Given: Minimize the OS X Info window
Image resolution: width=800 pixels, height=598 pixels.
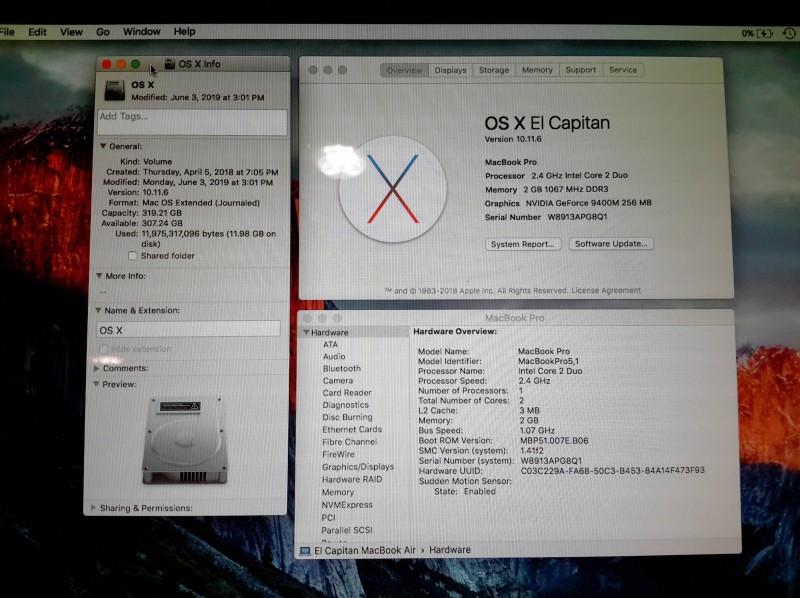Looking at the screenshot, I should [121, 64].
